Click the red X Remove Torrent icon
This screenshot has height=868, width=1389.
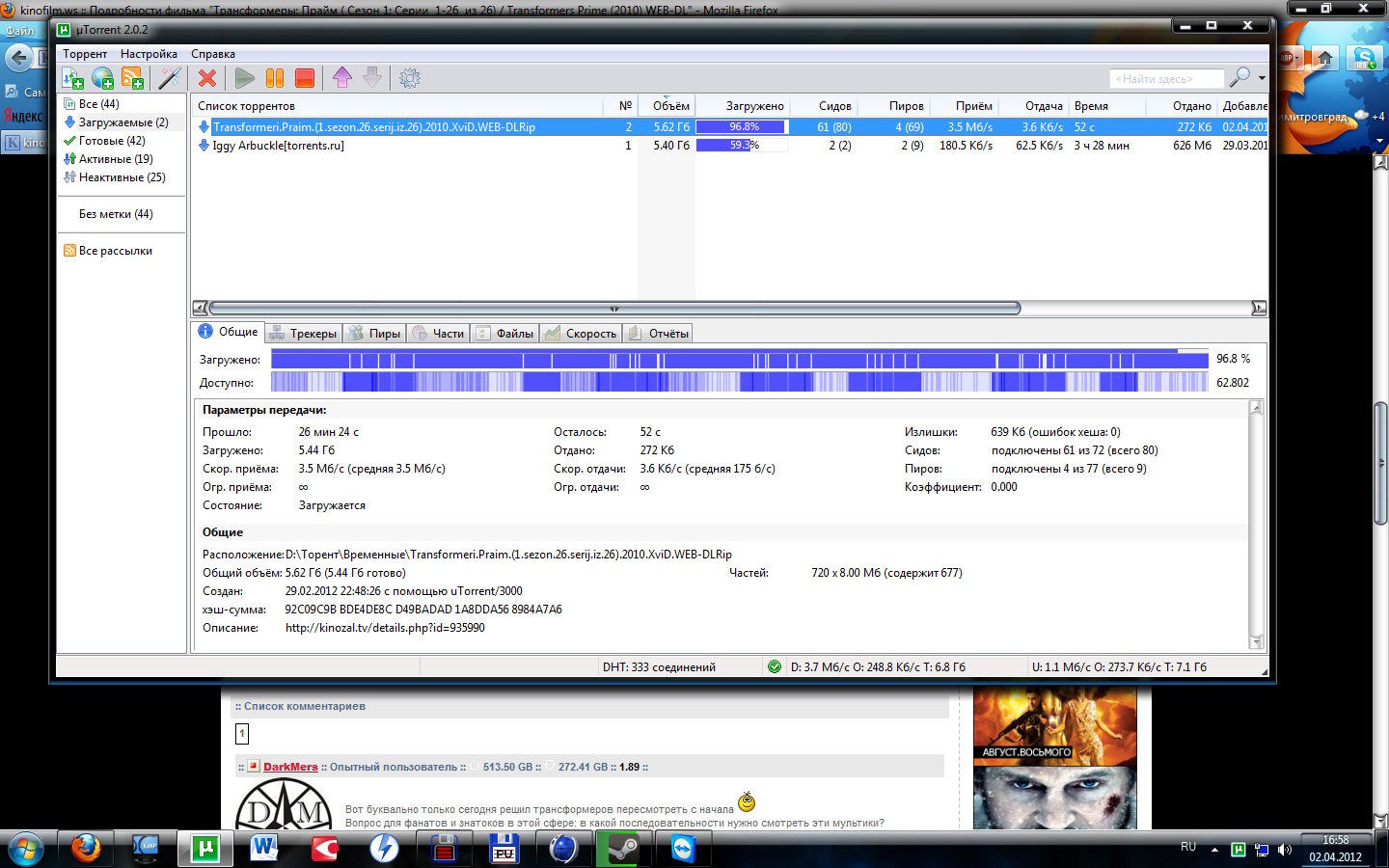(x=207, y=78)
